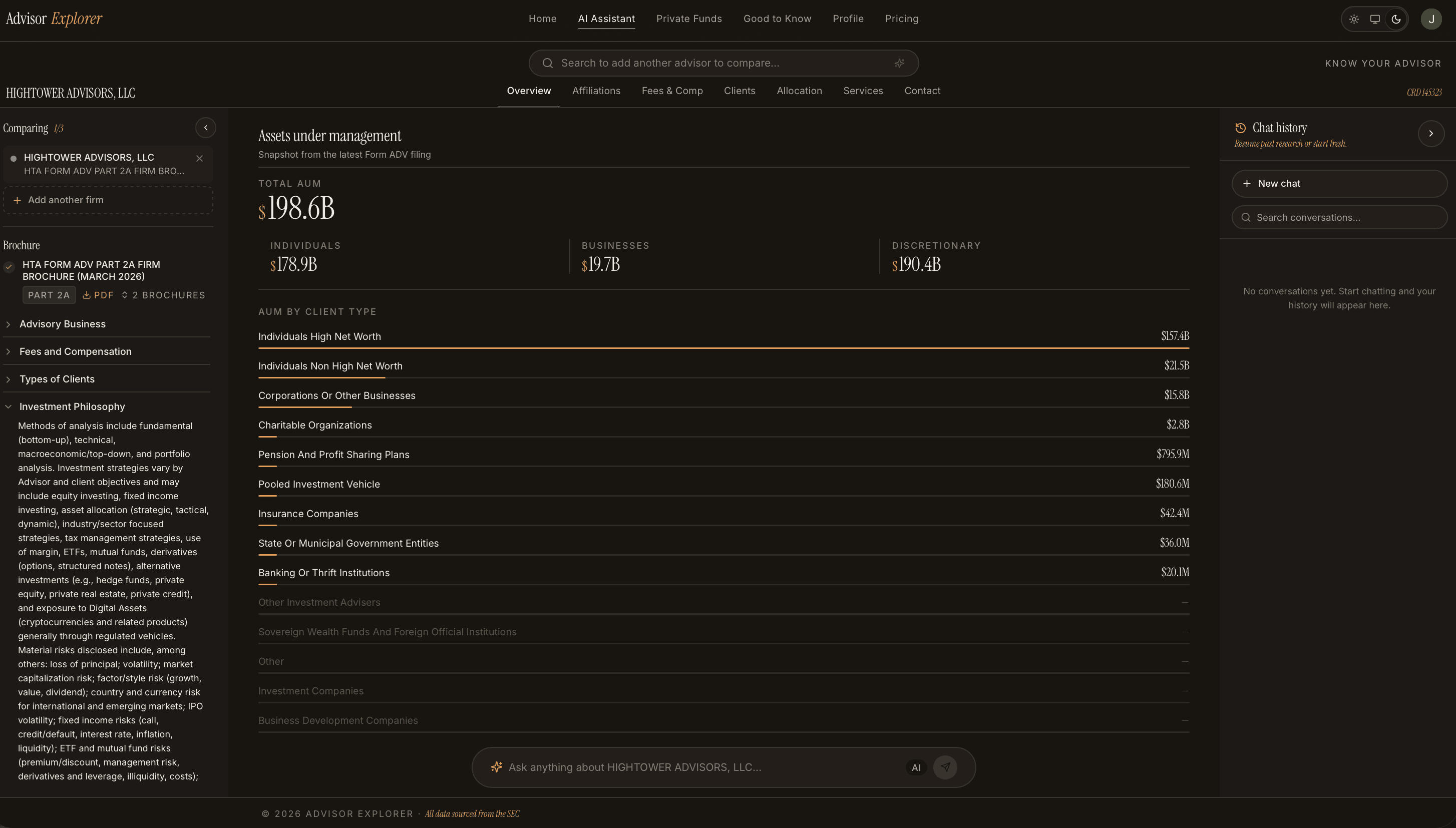Click BUSINESSES $19.7B value
This screenshot has width=1456, height=828.
pos(601,264)
